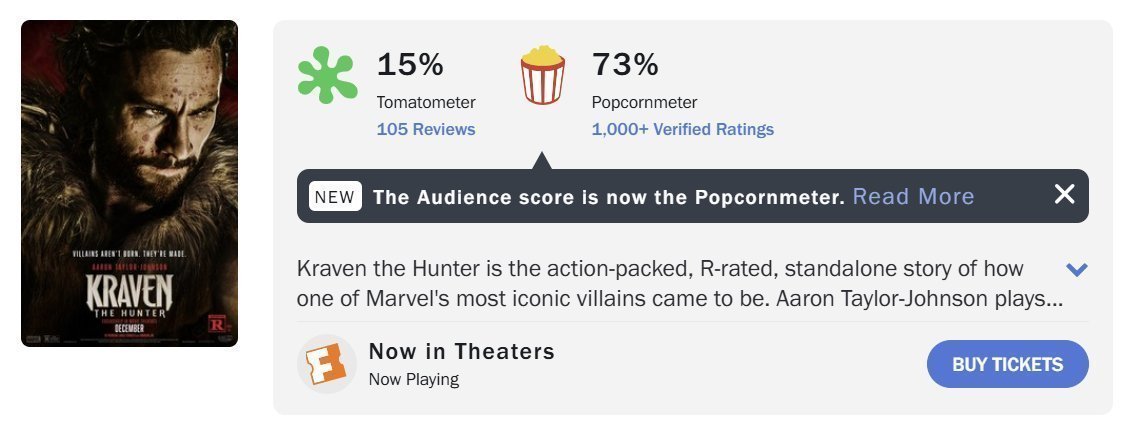Screen dimensions: 1147x433
Task: Open the Kraven the Hunter poster image
Action: click(129, 184)
